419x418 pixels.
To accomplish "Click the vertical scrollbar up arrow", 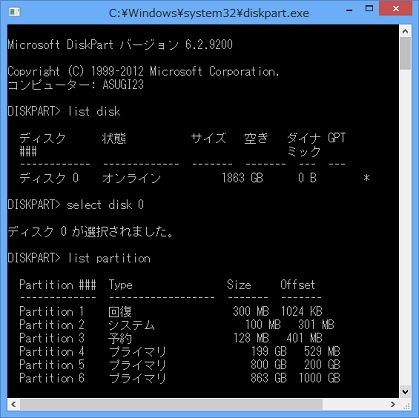I will [x=405, y=32].
